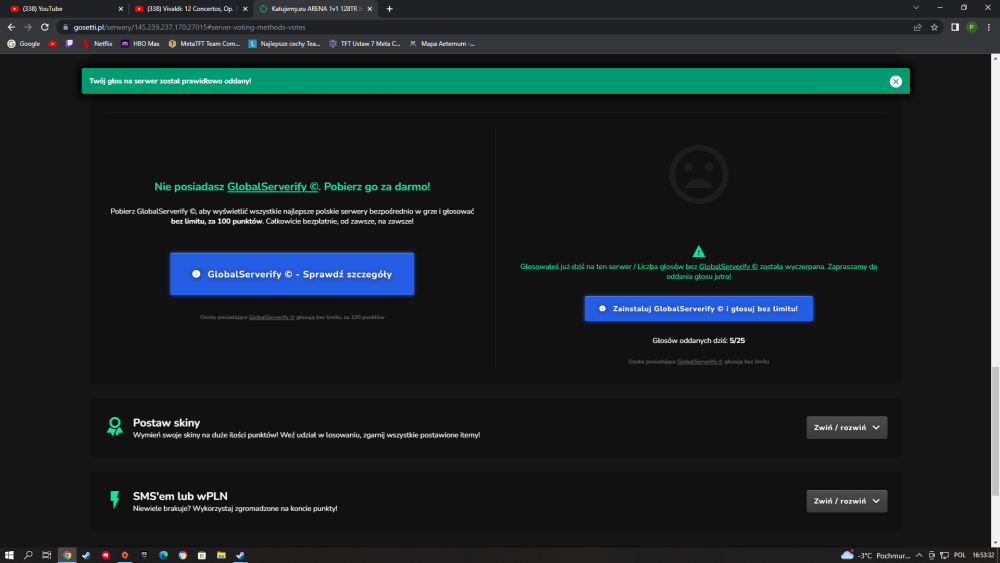Click the browser forward arrow
Screen dimensions: 1000x563
(27, 27)
